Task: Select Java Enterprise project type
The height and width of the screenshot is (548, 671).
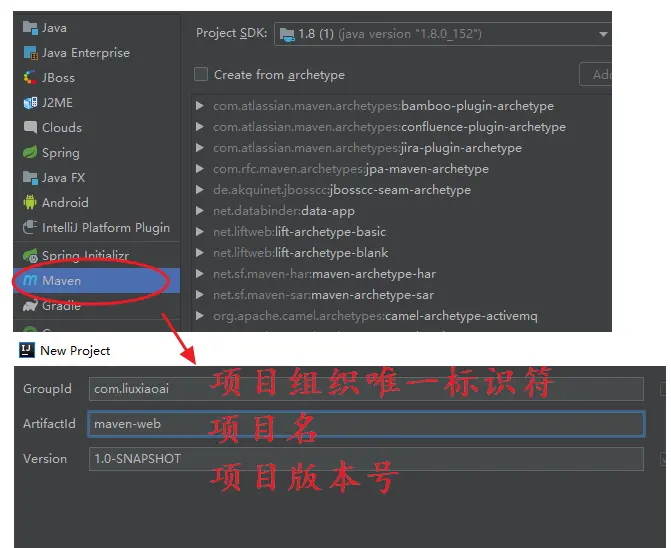Action: coord(96,53)
